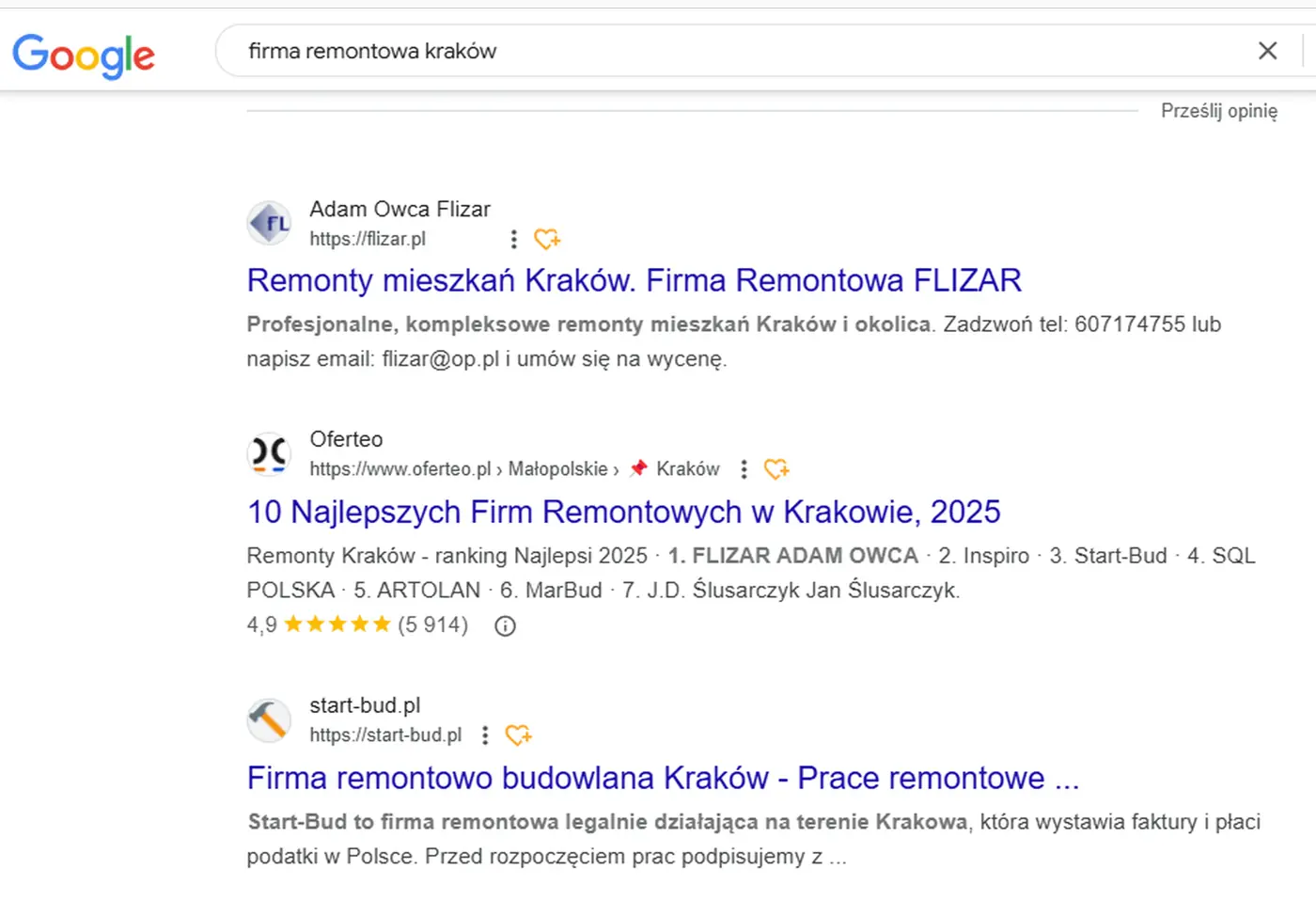The width and height of the screenshot is (1316, 916).
Task: Click the start-bud.pl hammer favicon
Action: point(270,719)
